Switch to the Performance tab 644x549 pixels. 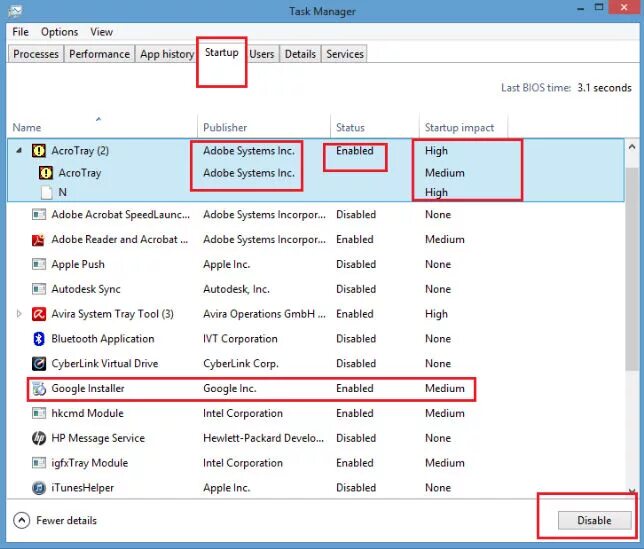click(x=99, y=54)
